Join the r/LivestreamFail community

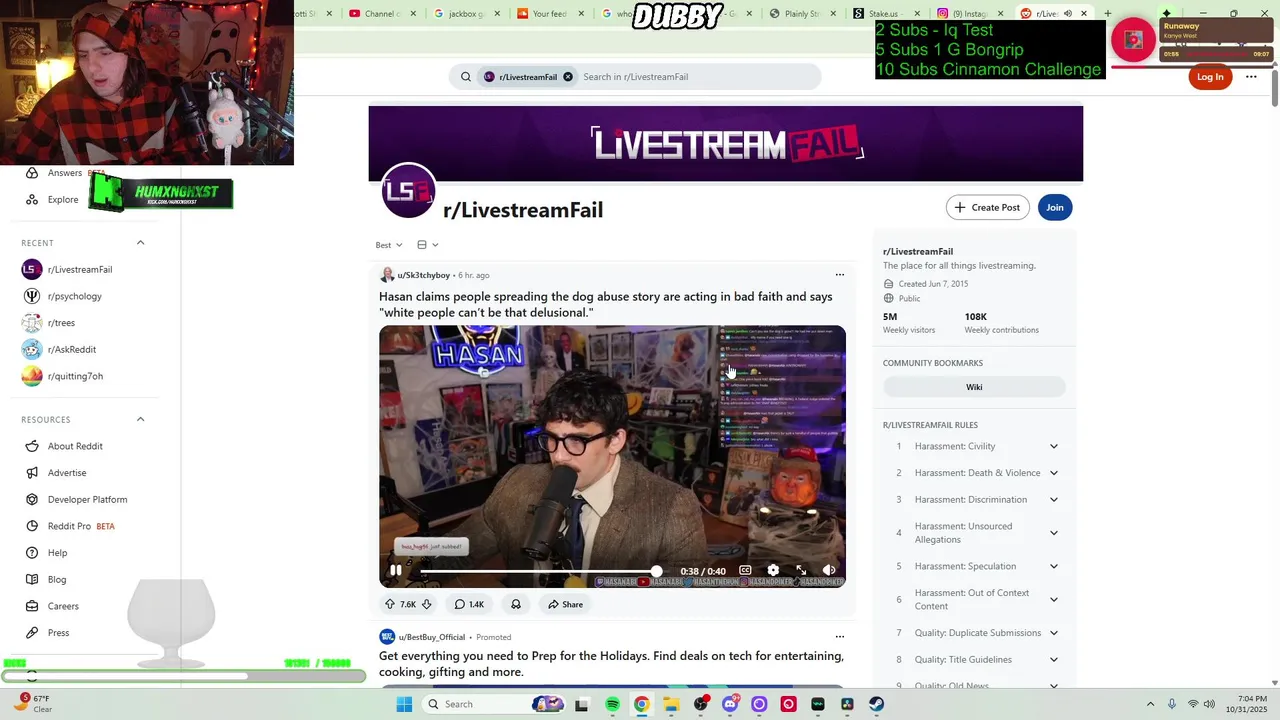pos(1055,207)
